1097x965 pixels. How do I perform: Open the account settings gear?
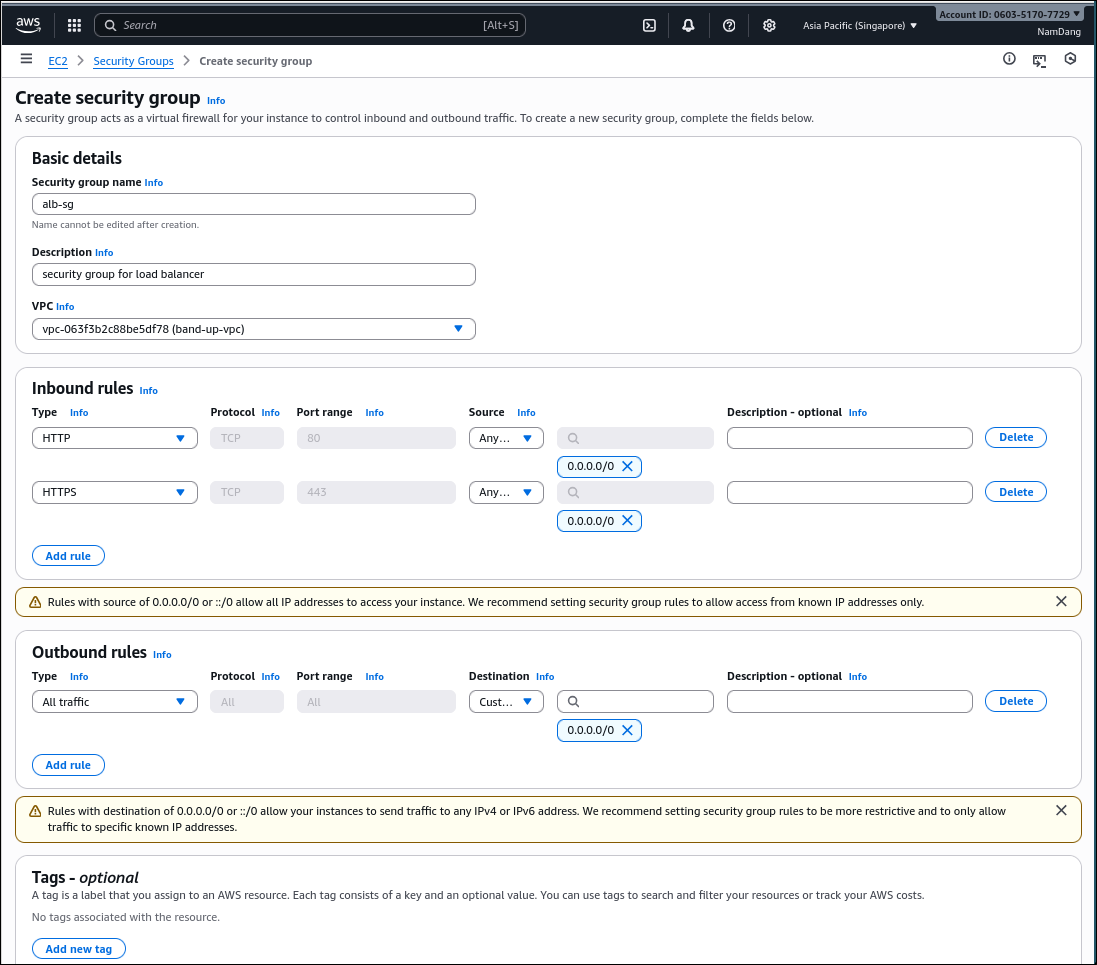pos(768,24)
